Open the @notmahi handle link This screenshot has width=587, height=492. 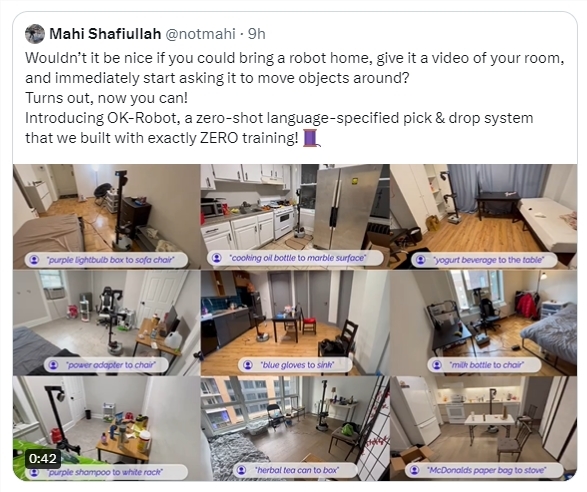(x=200, y=34)
